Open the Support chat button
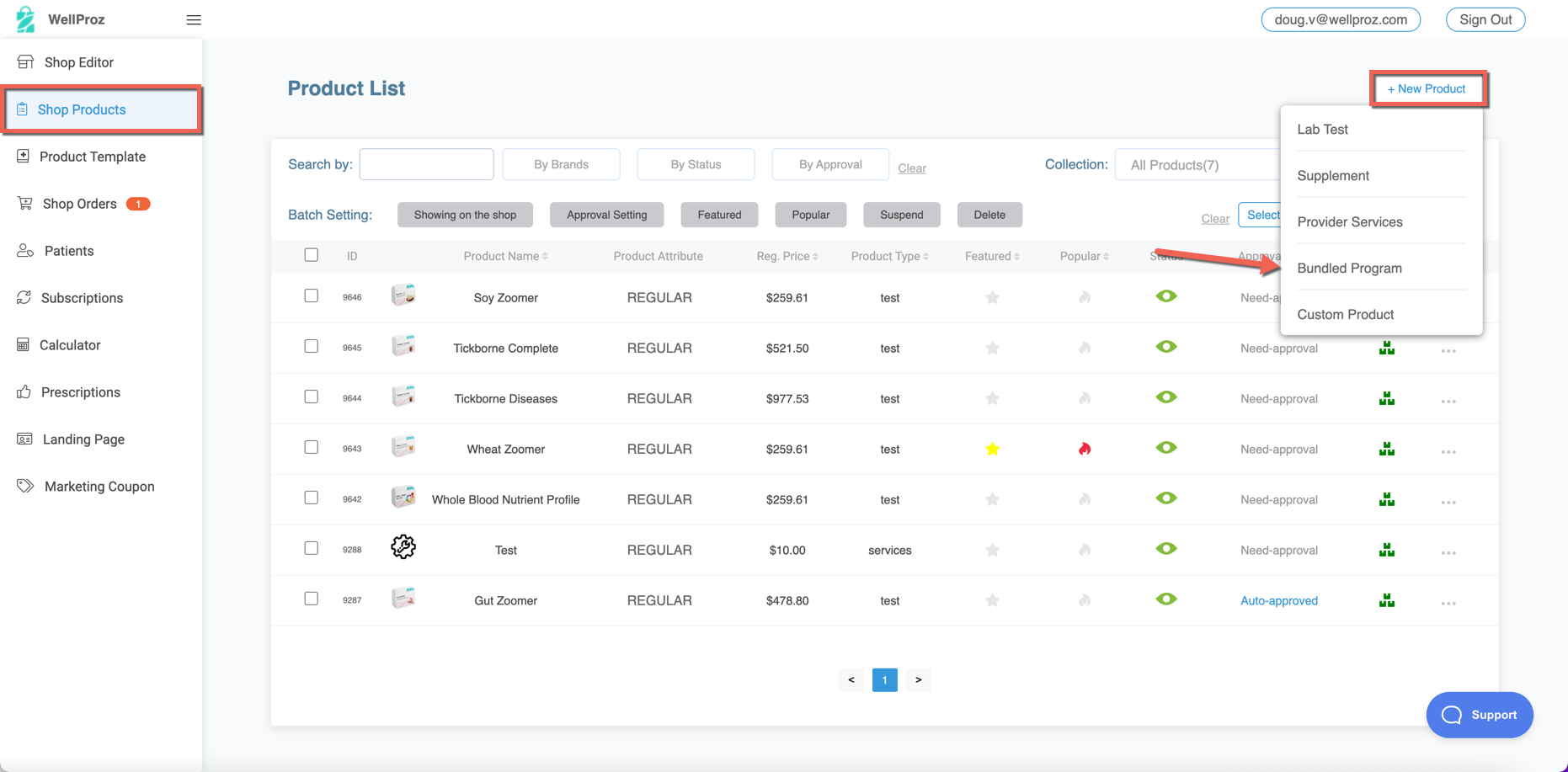The height and width of the screenshot is (772, 1568). pos(1480,715)
